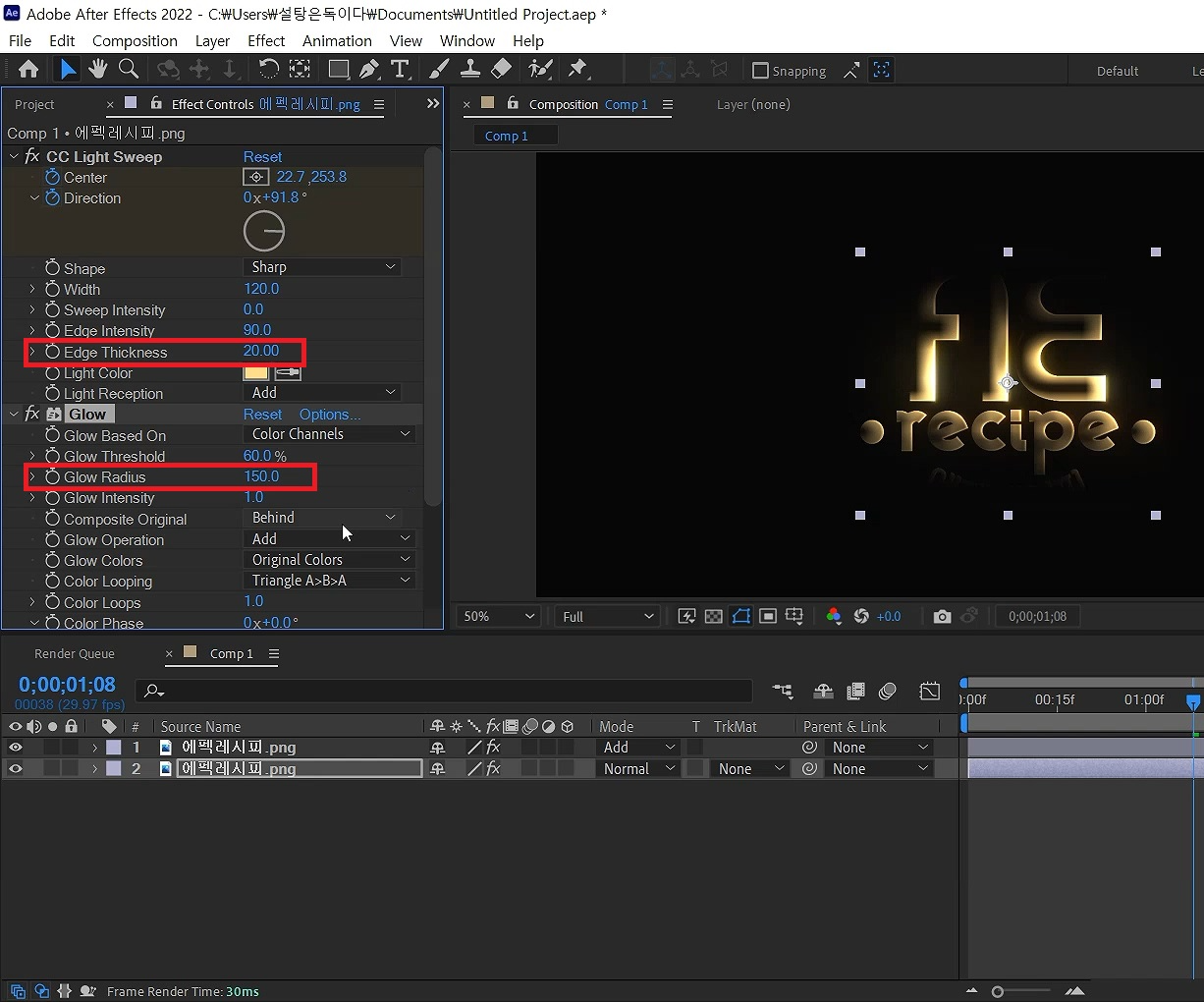
Task: Open the Animation menu
Action: (337, 40)
